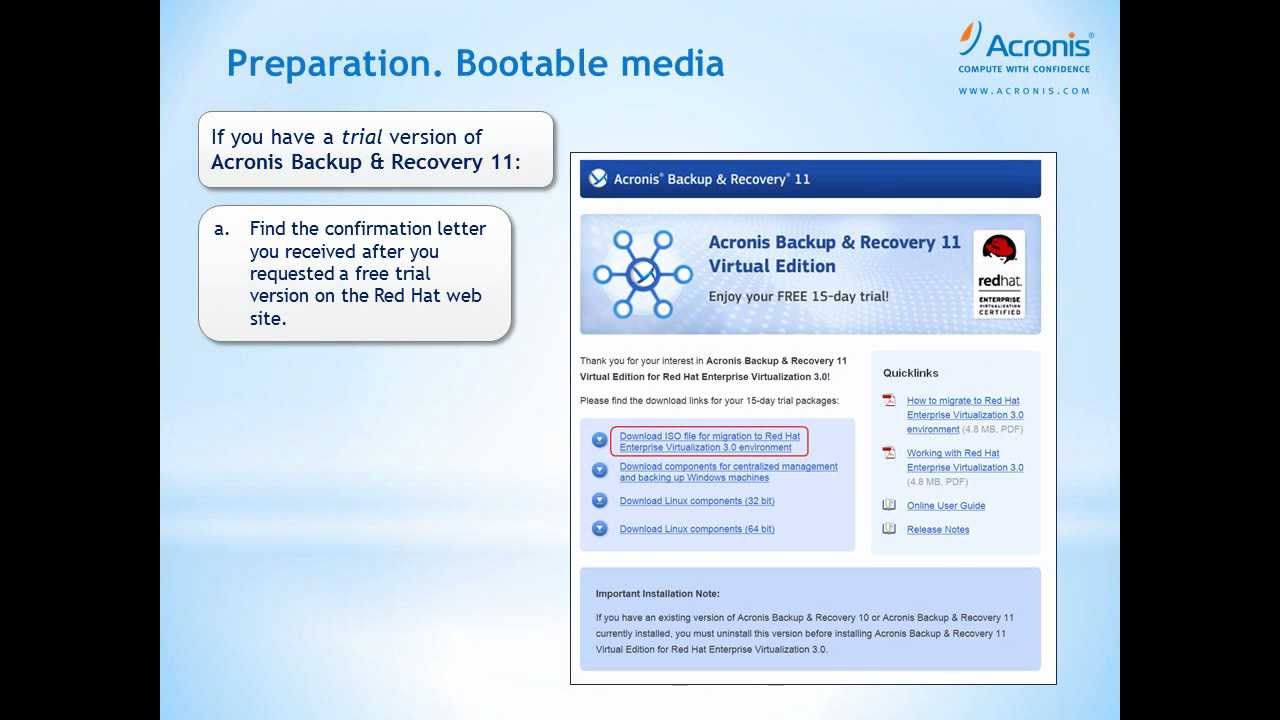This screenshot has height=720, width=1280.
Task: Open the Release Notes link
Action: click(x=938, y=530)
